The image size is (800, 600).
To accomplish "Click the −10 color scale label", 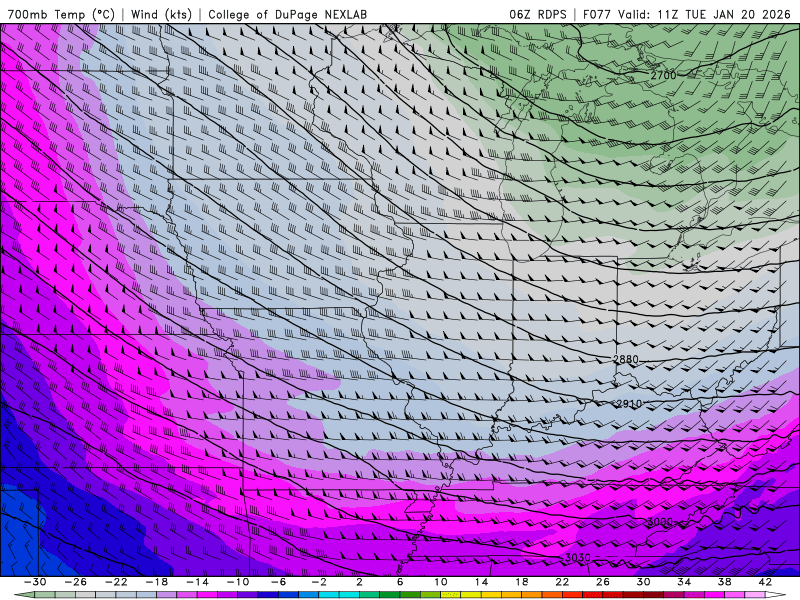I will (238, 582).
